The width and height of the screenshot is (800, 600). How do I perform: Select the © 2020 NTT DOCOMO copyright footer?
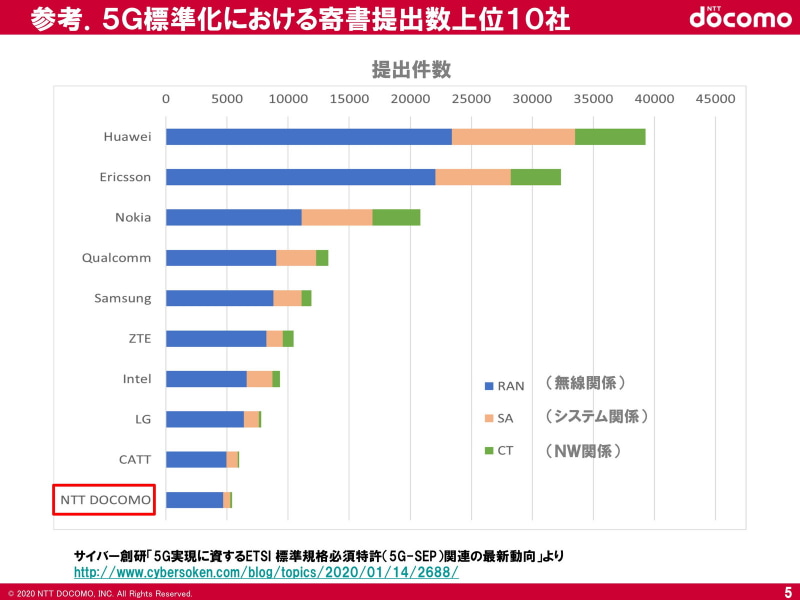100,594
